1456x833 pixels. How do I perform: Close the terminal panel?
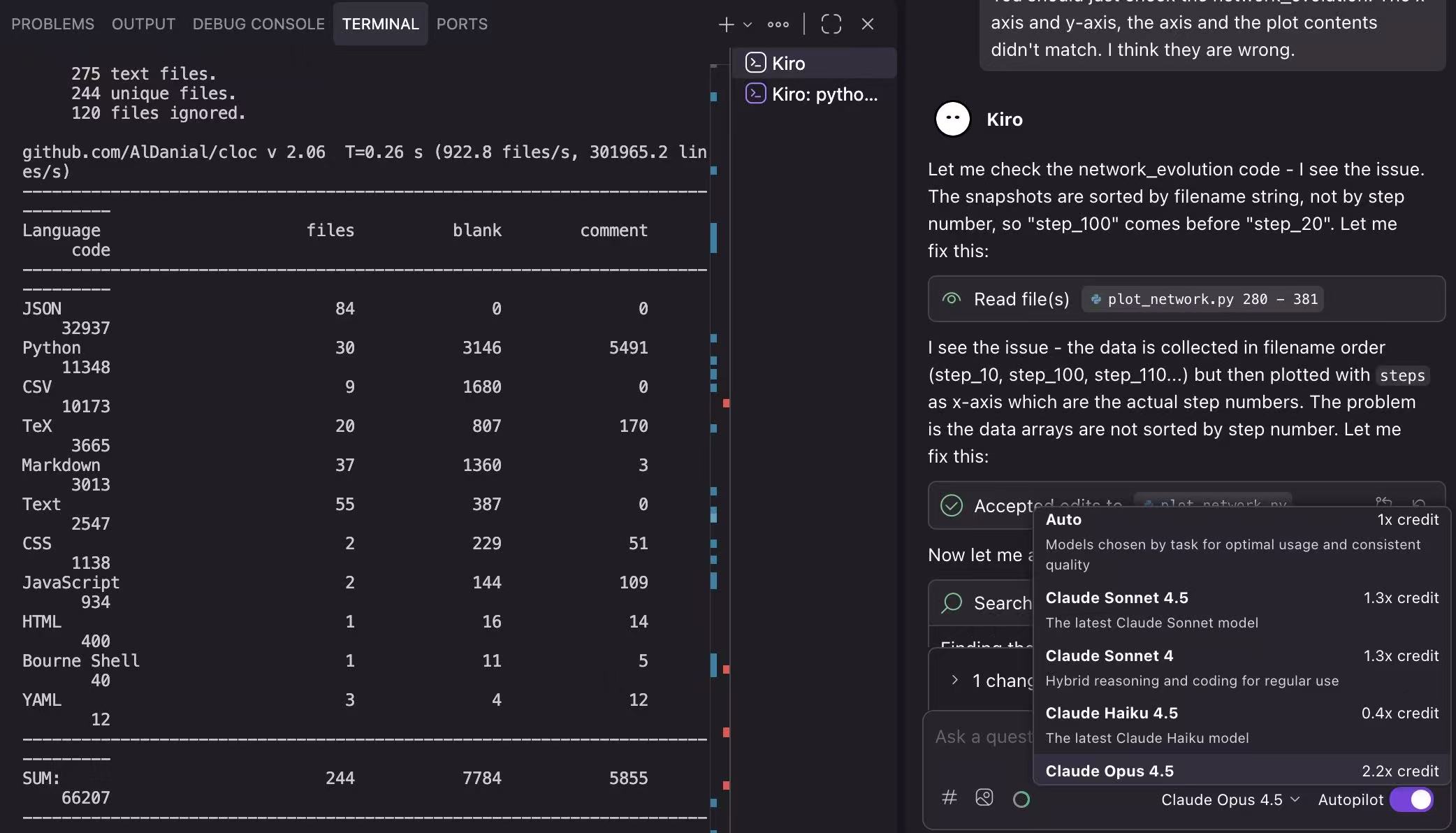tap(867, 24)
